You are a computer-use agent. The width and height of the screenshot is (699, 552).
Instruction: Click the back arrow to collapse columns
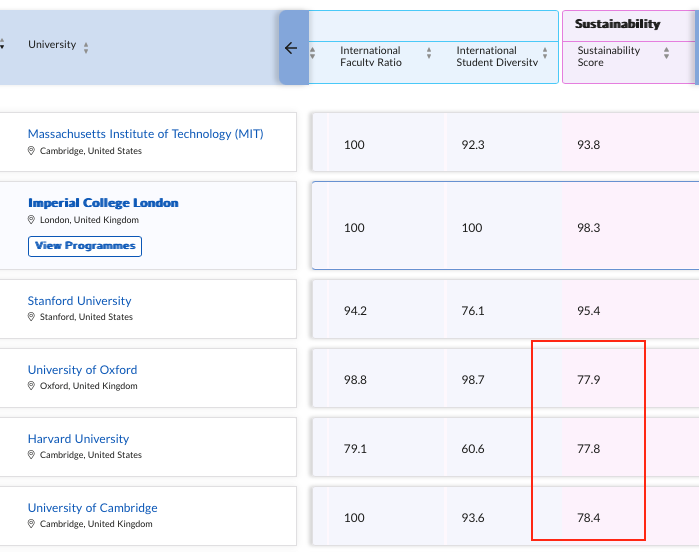point(291,48)
